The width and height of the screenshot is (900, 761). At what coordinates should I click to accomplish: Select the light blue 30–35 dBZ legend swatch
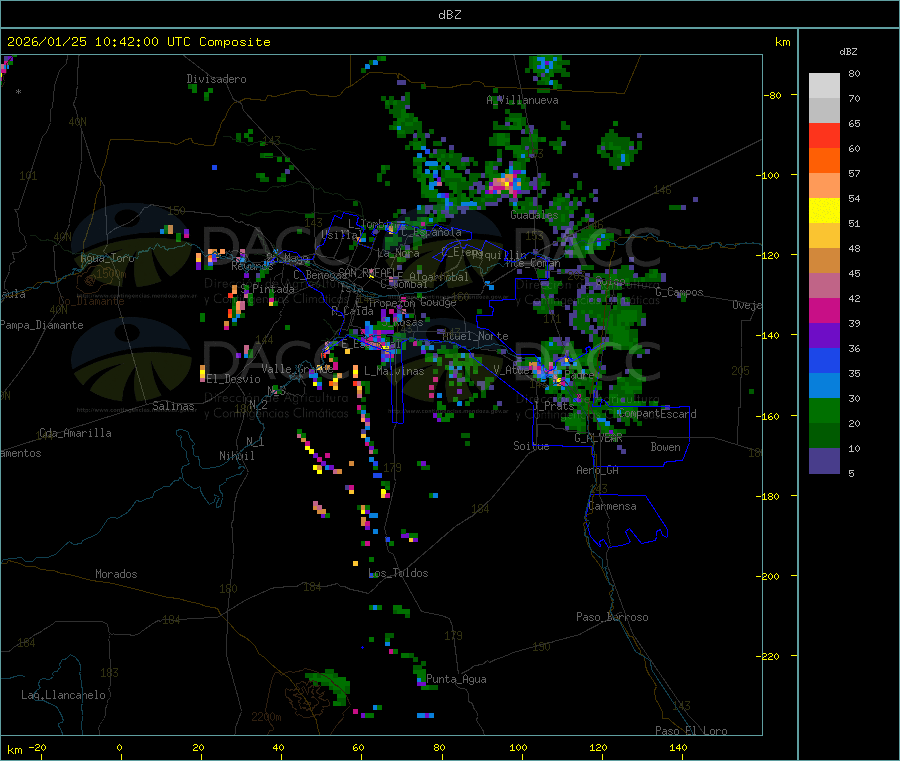tap(824, 386)
